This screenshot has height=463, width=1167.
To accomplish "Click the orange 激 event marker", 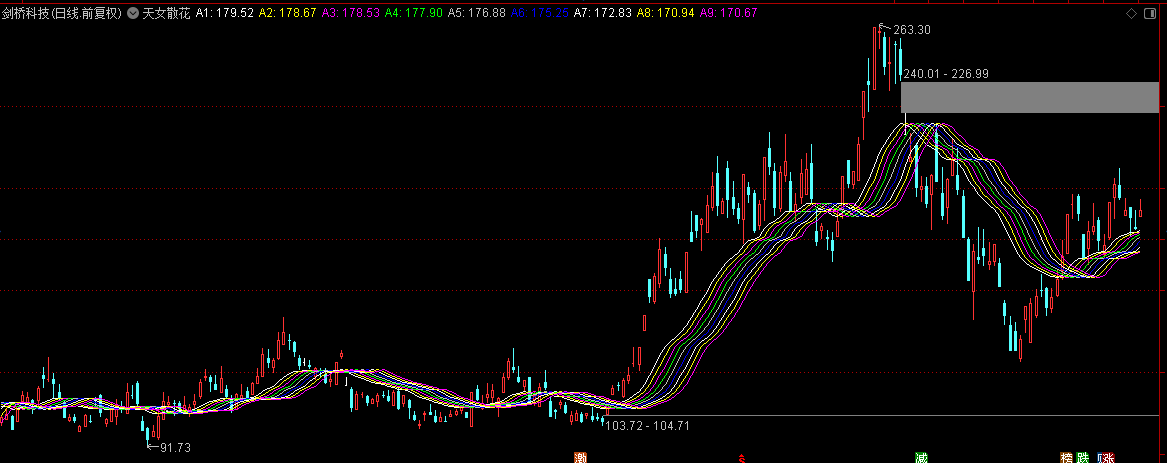I will pos(580,457).
